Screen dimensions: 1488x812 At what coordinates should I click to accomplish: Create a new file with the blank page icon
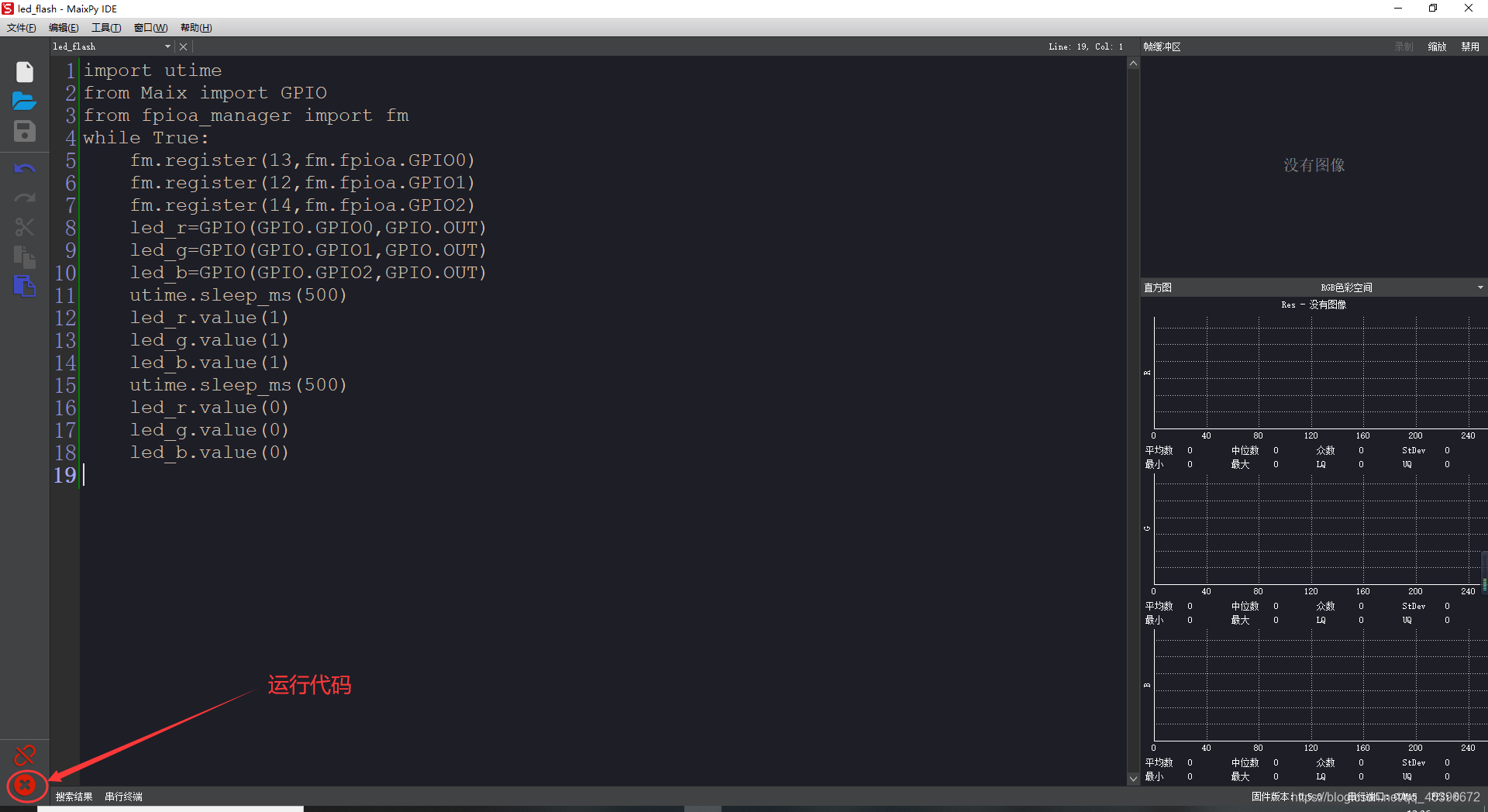click(x=25, y=72)
